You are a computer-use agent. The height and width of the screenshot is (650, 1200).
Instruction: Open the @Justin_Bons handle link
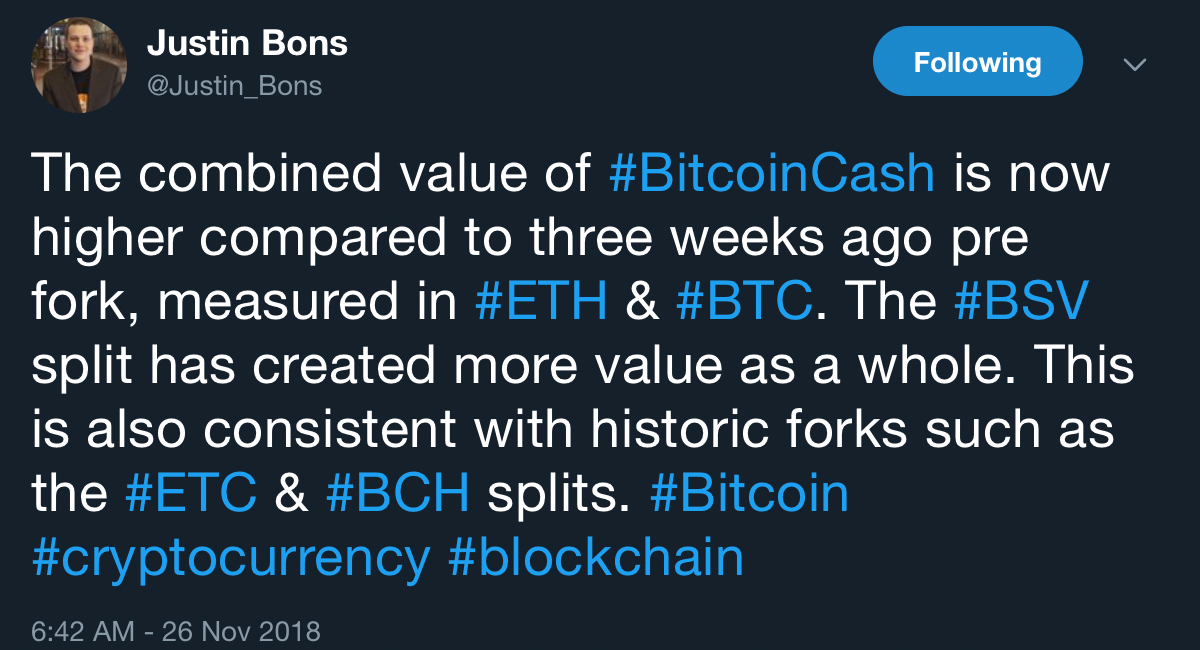coord(234,86)
